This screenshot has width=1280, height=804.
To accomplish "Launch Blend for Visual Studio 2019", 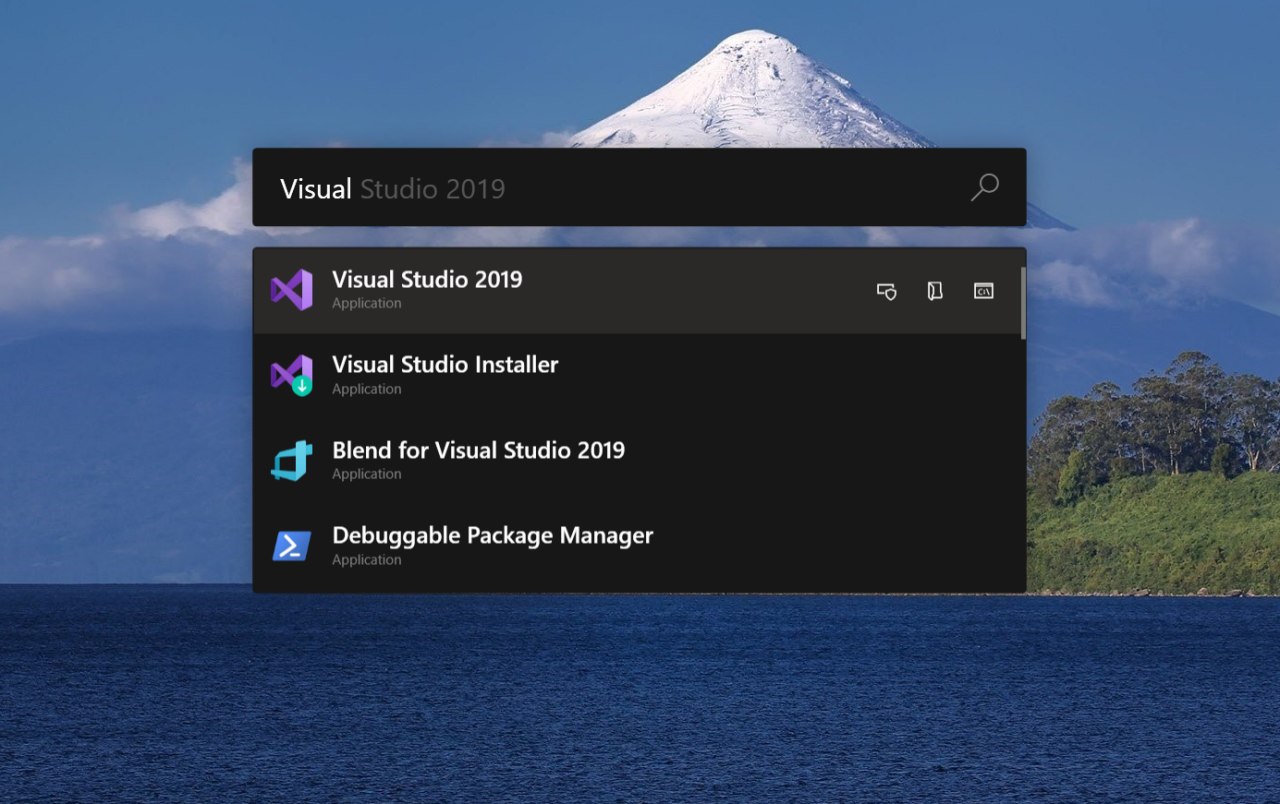I will pyautogui.click(x=636, y=461).
